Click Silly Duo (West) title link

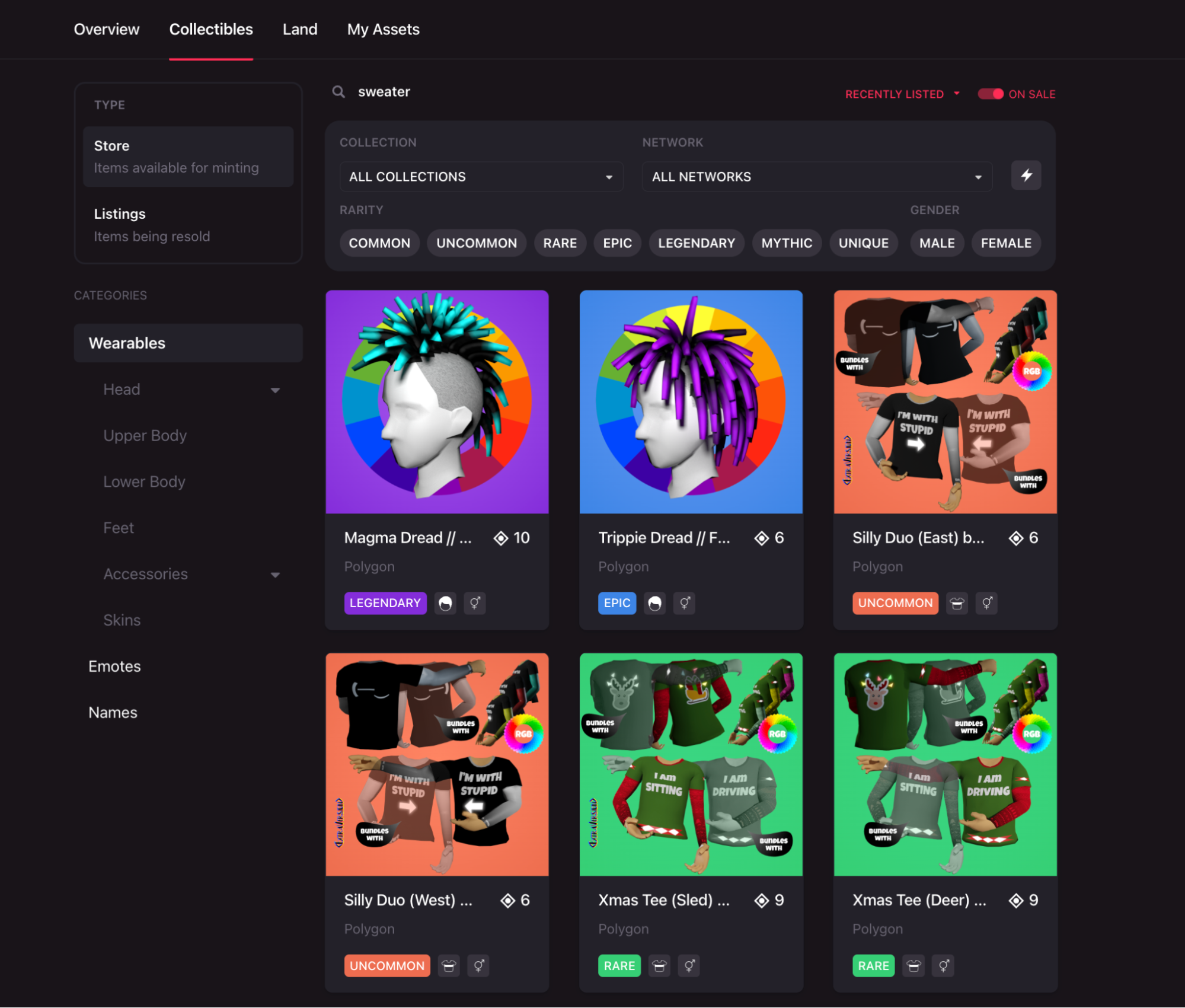click(408, 901)
